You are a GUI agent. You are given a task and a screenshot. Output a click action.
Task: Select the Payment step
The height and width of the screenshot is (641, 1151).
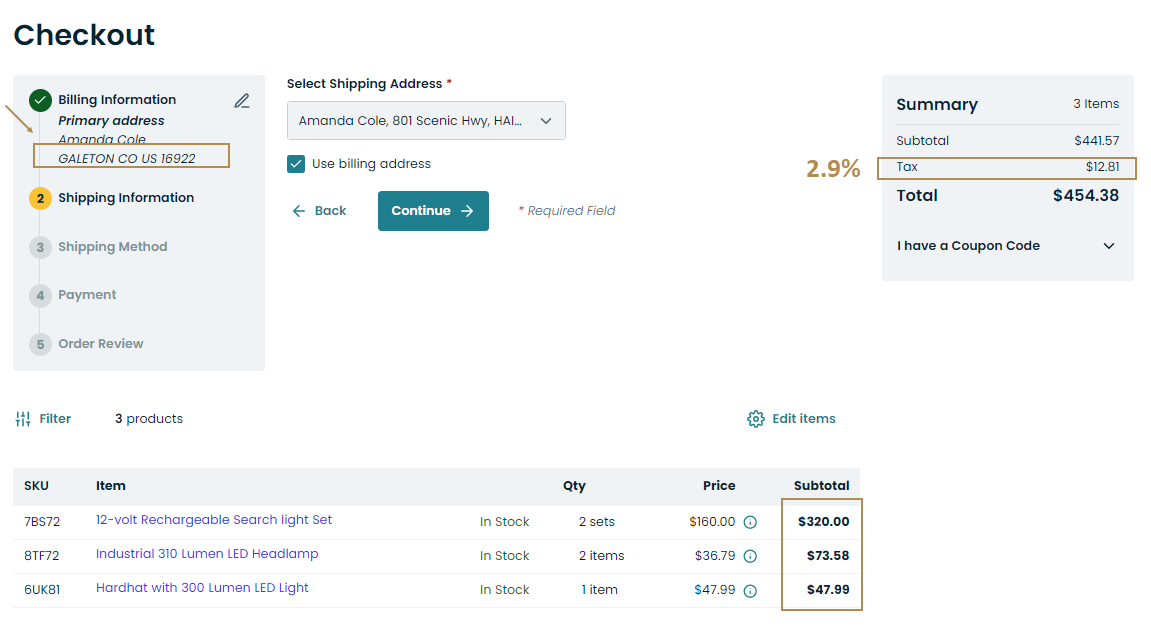87,295
